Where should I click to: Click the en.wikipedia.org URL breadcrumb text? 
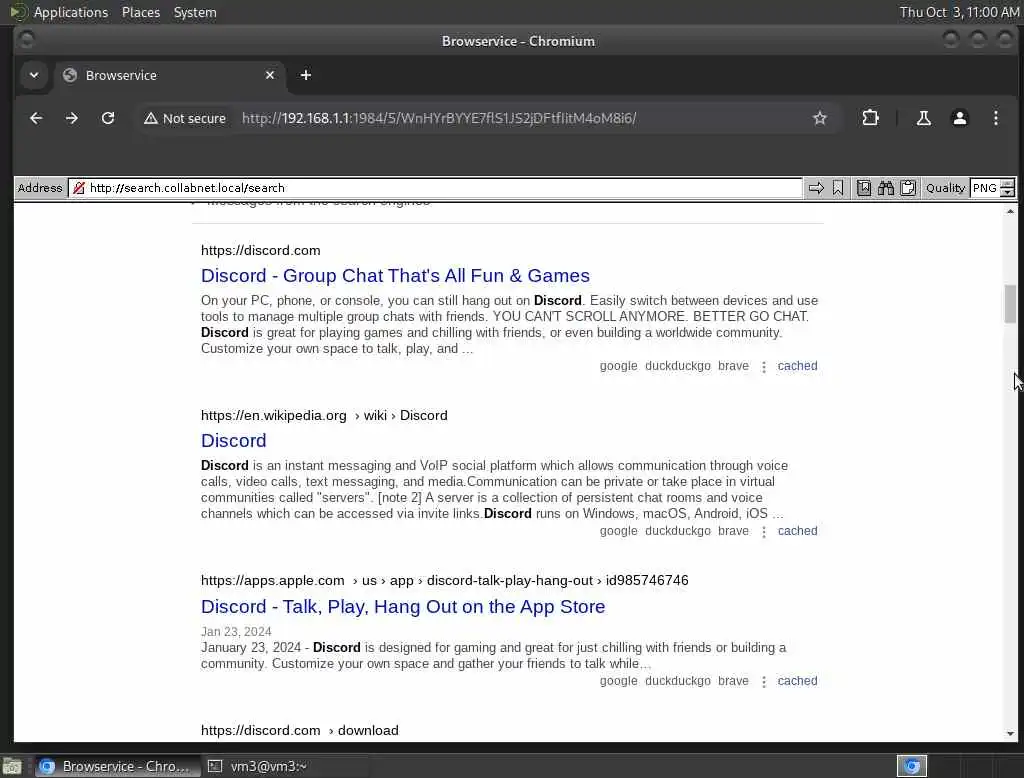point(324,415)
